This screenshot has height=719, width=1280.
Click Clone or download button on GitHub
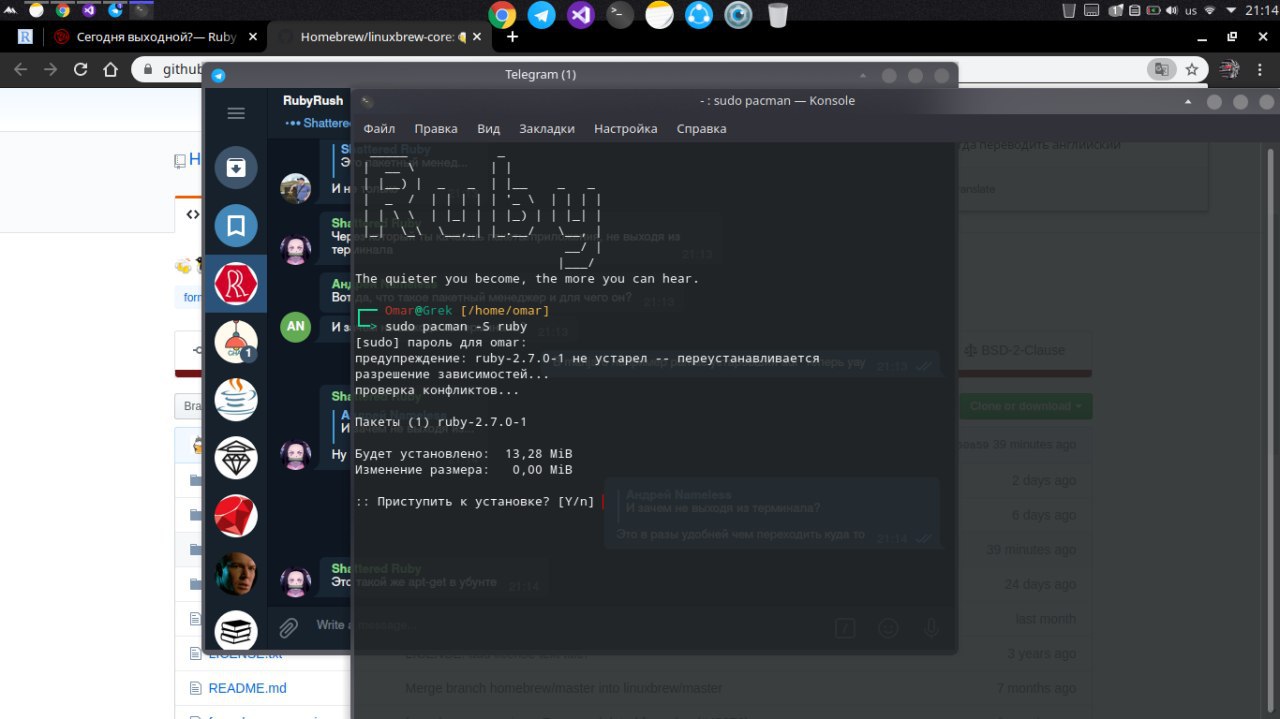[x=1025, y=406]
